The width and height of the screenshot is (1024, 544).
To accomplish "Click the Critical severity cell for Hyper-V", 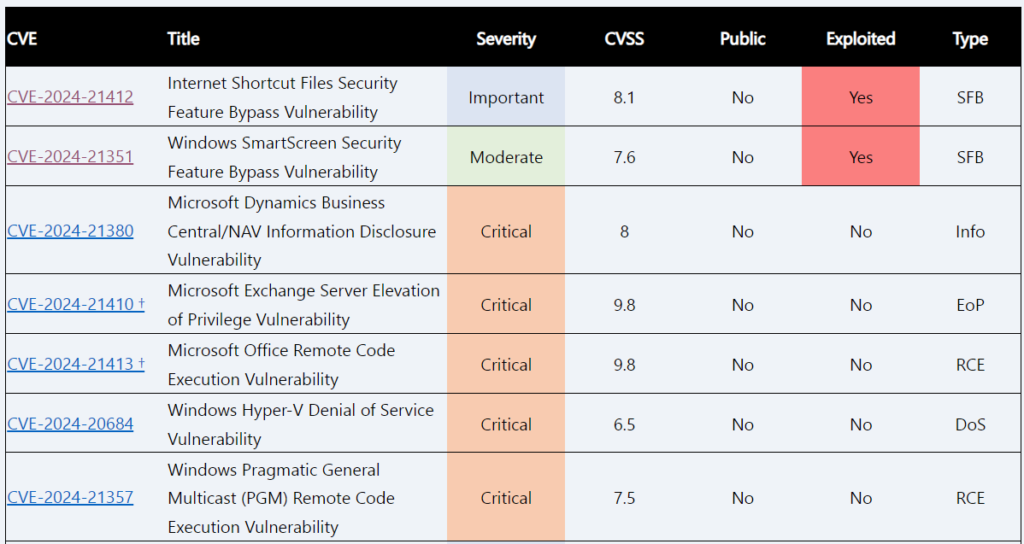I will click(506, 424).
